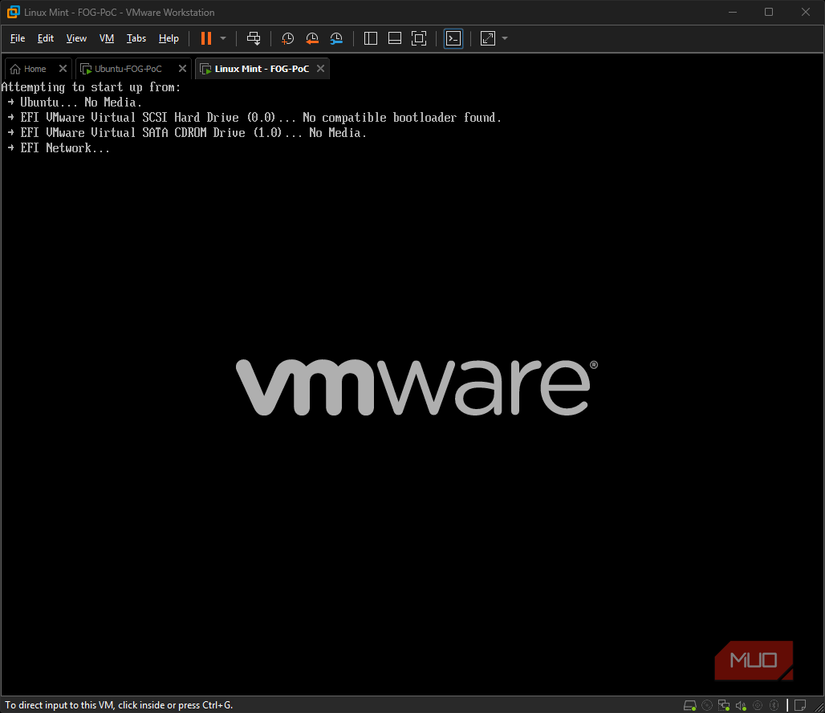
Task: Enter full screen mode
Action: pos(419,38)
